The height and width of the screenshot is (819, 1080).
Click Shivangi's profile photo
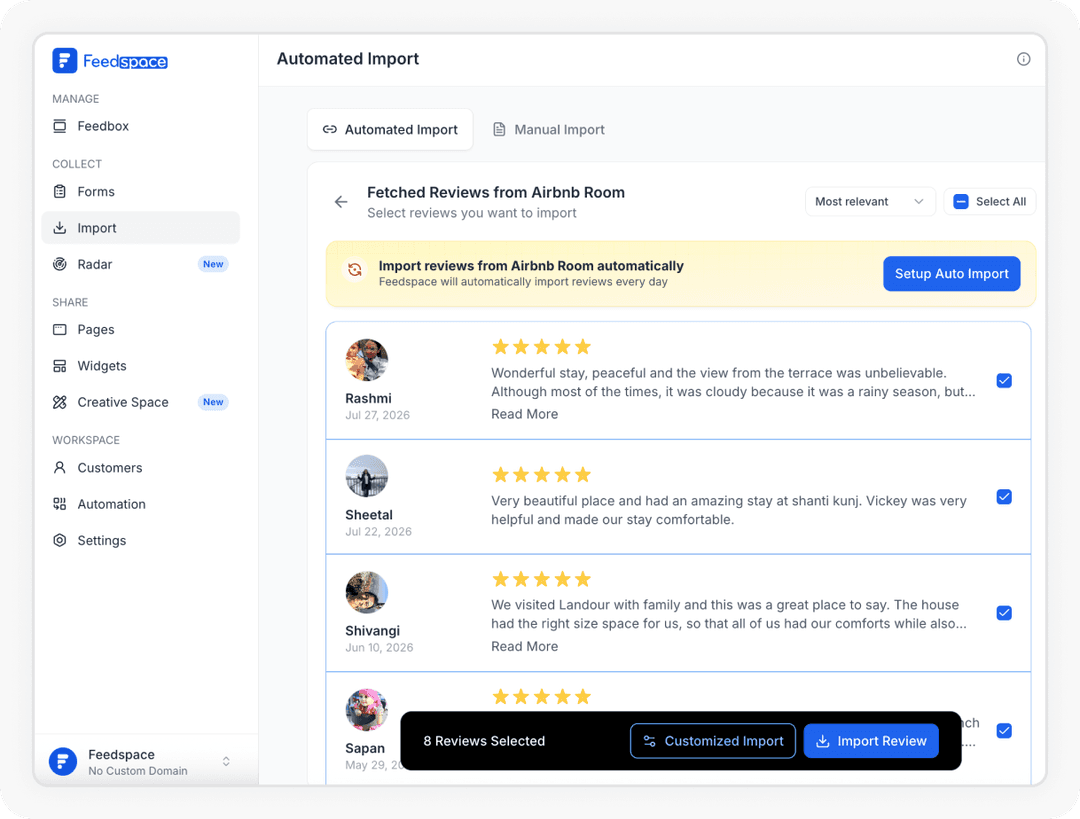click(366, 592)
